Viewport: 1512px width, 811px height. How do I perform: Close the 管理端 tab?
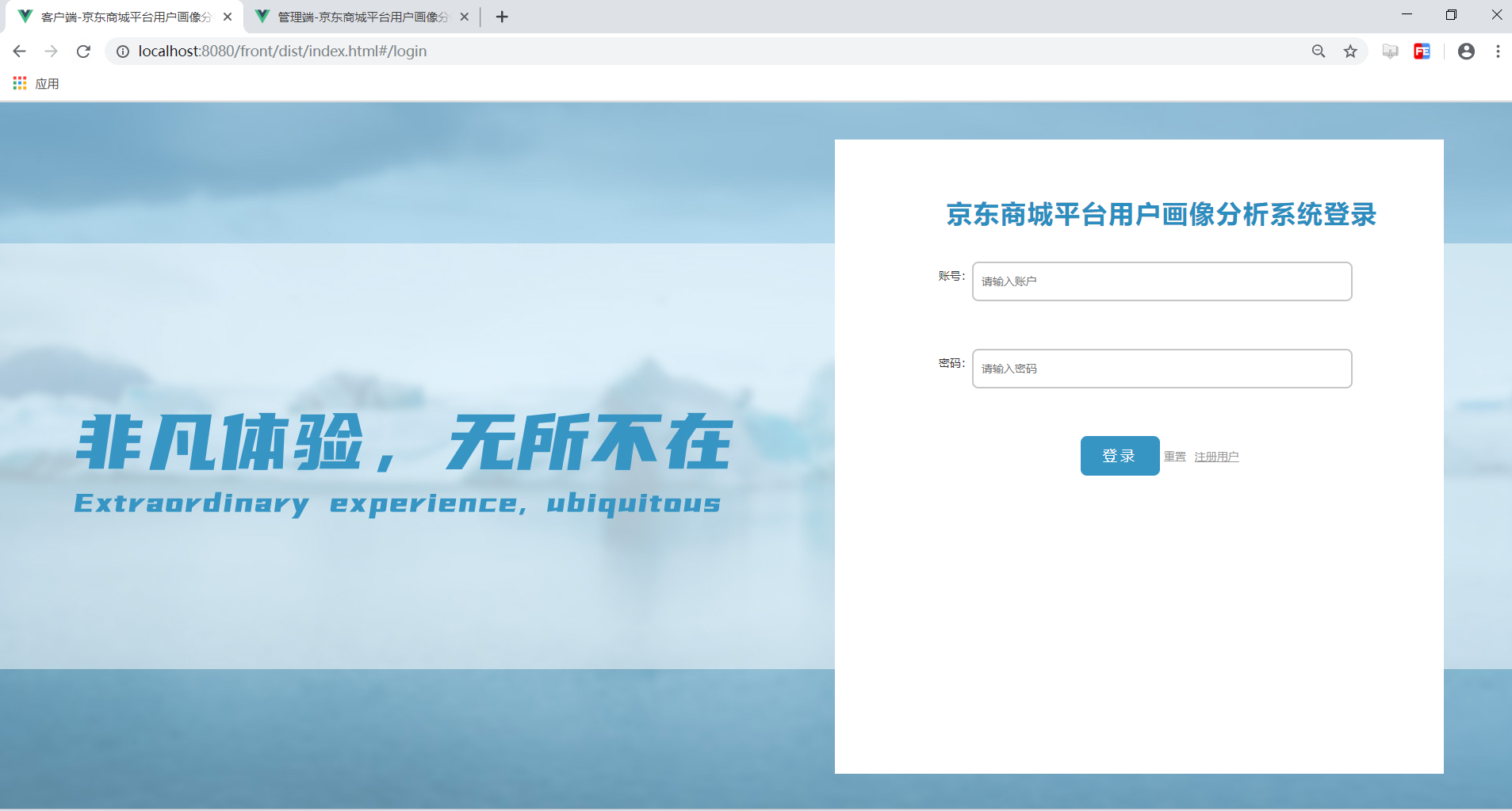[x=465, y=17]
